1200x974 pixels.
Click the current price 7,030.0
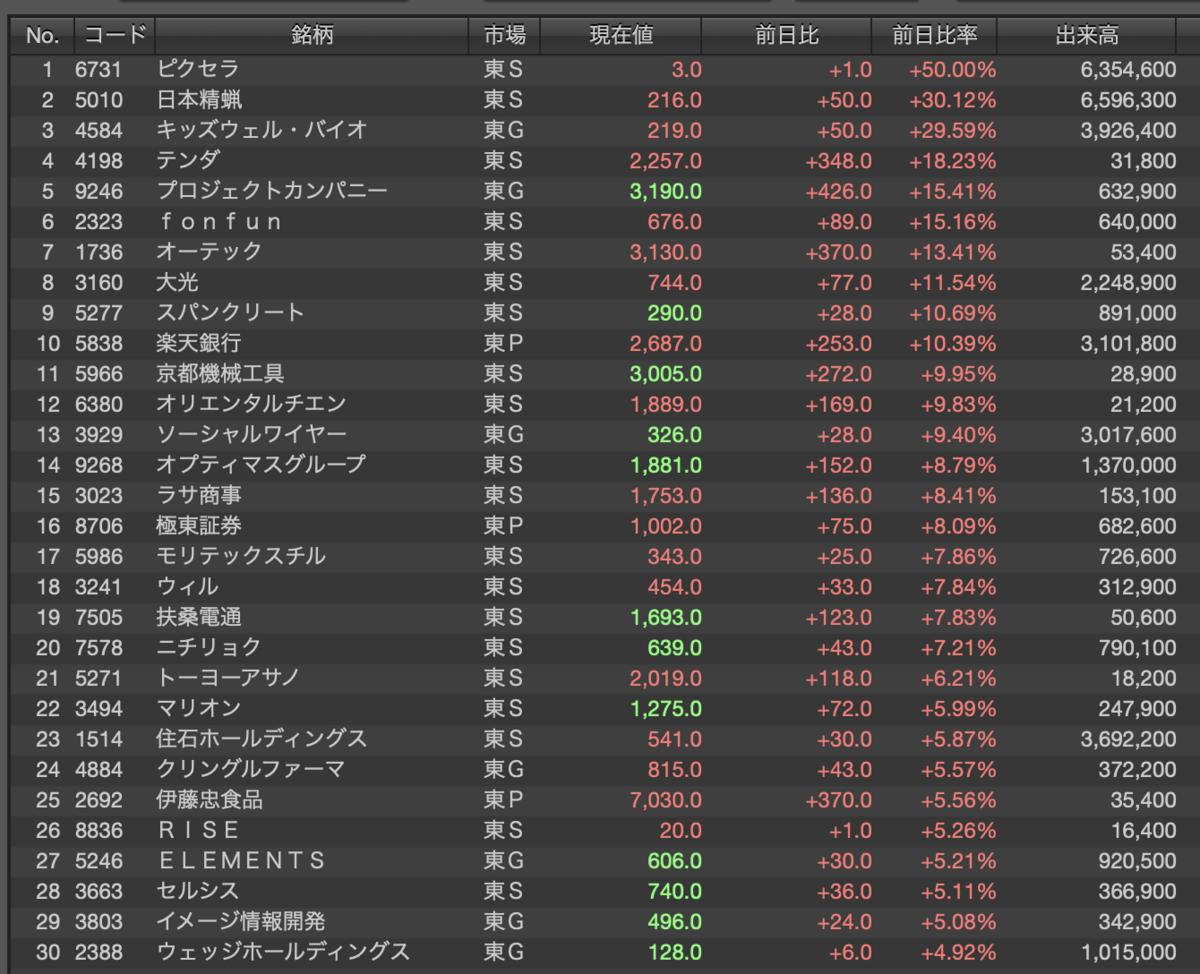(x=666, y=799)
